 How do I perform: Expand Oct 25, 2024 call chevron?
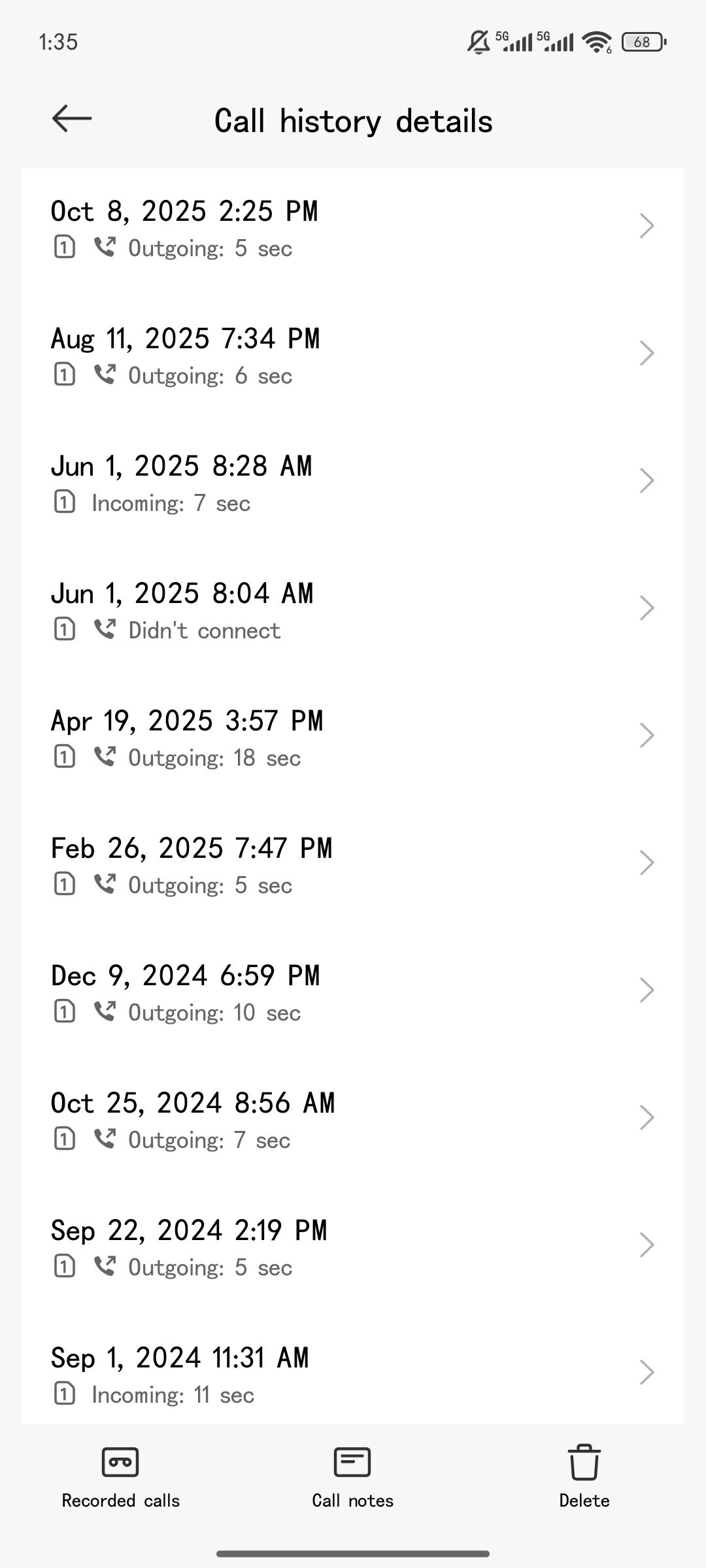647,1118
